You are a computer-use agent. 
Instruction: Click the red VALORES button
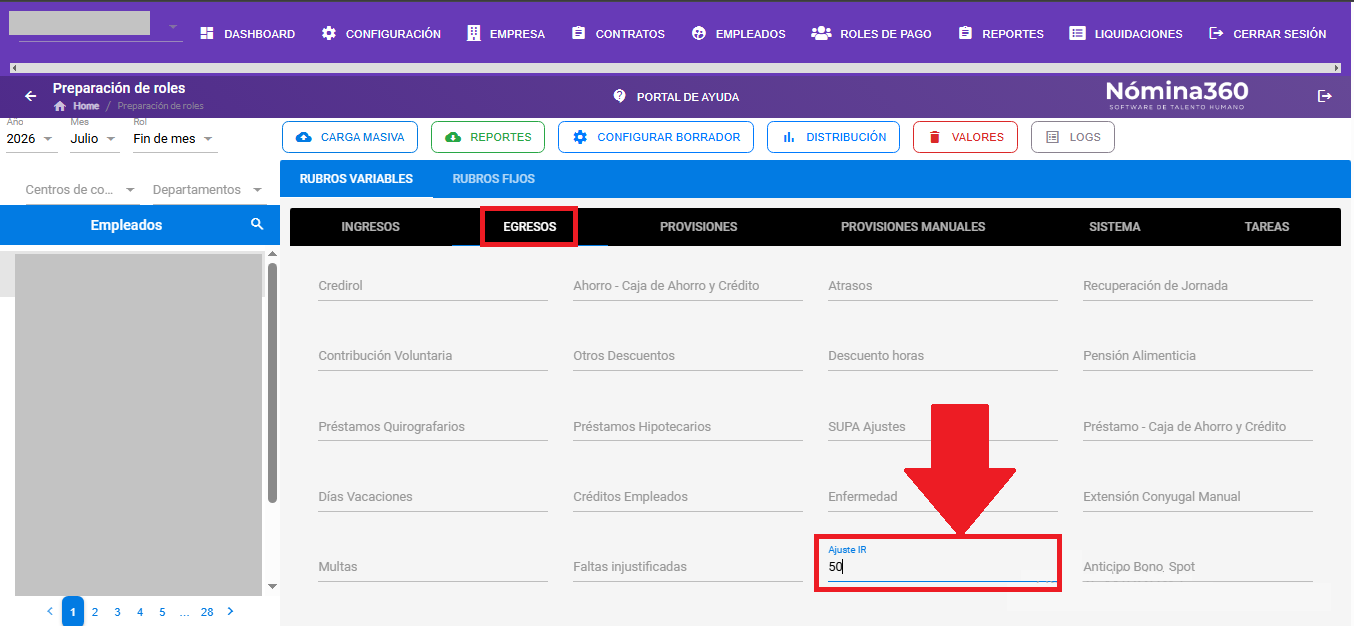pyautogui.click(x=965, y=137)
